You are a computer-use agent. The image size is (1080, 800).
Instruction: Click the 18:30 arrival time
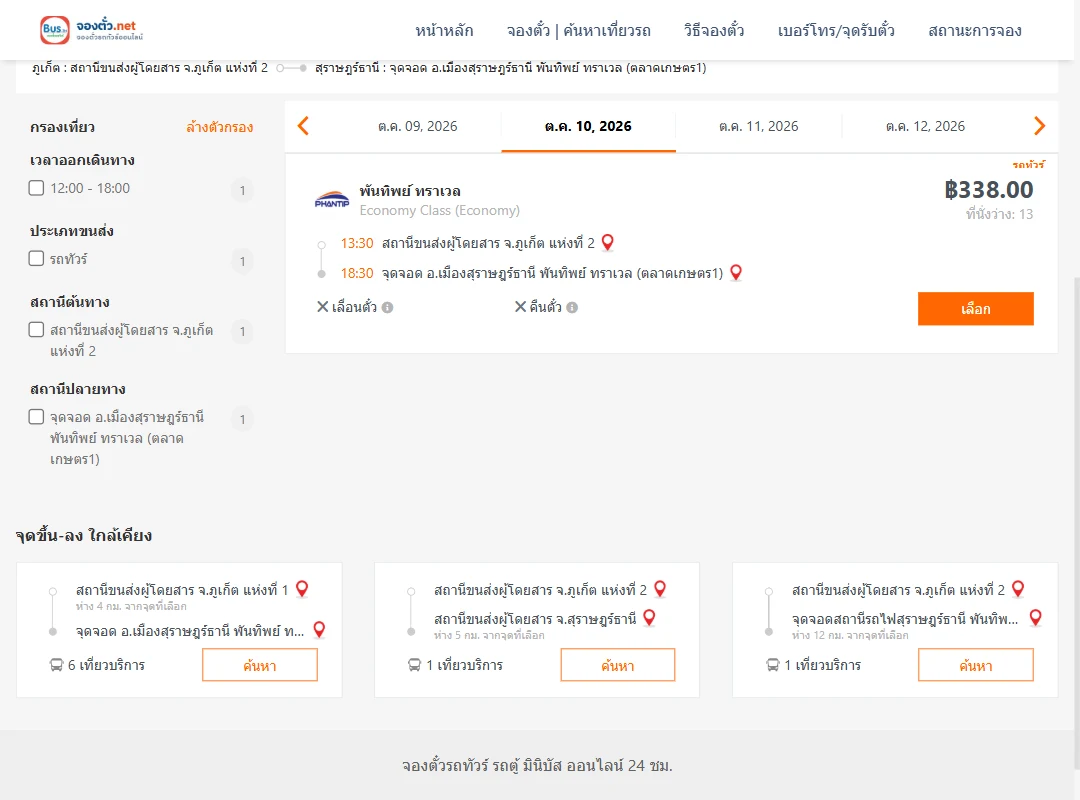pos(357,274)
